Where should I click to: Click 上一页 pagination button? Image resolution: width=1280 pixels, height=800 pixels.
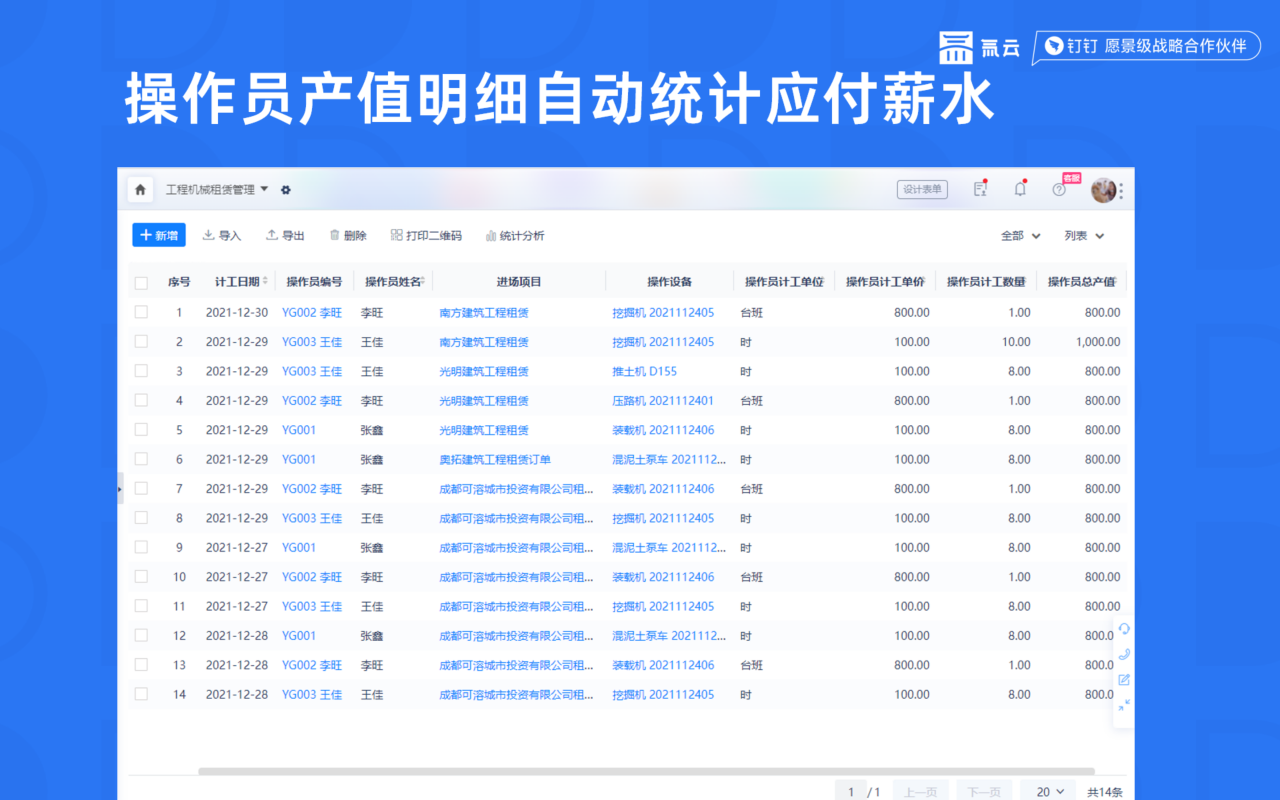[920, 791]
